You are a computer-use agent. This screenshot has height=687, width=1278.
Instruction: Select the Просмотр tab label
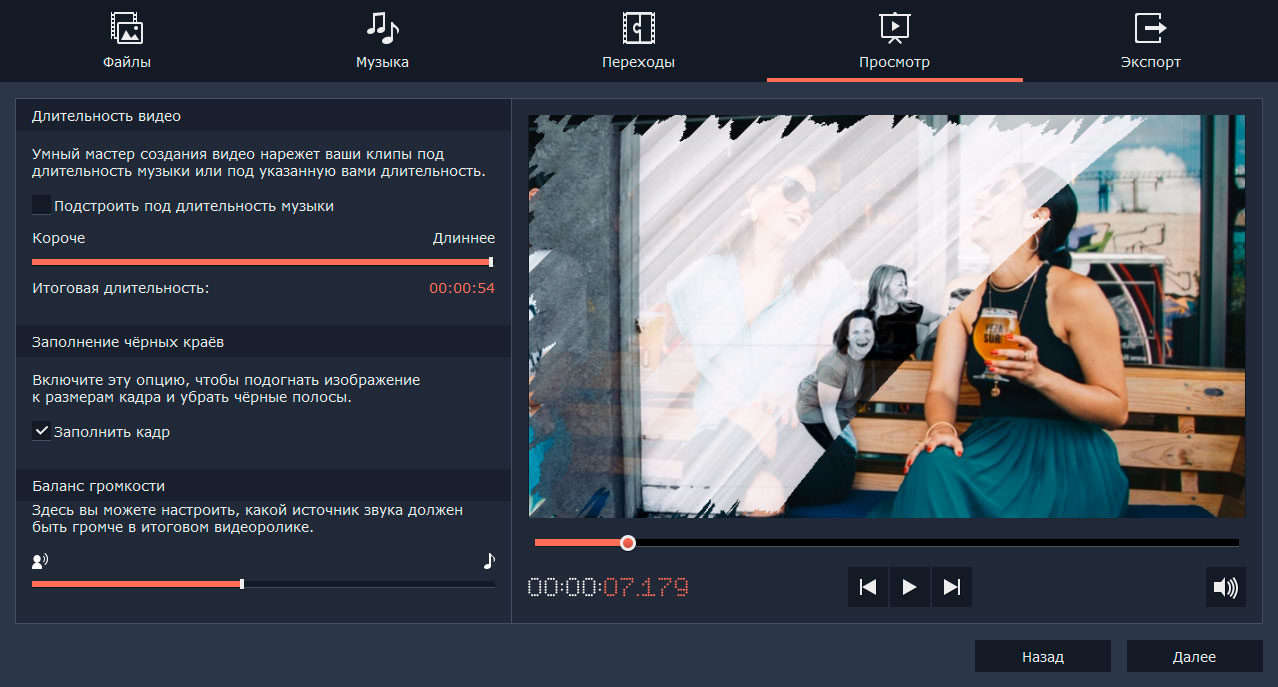894,62
